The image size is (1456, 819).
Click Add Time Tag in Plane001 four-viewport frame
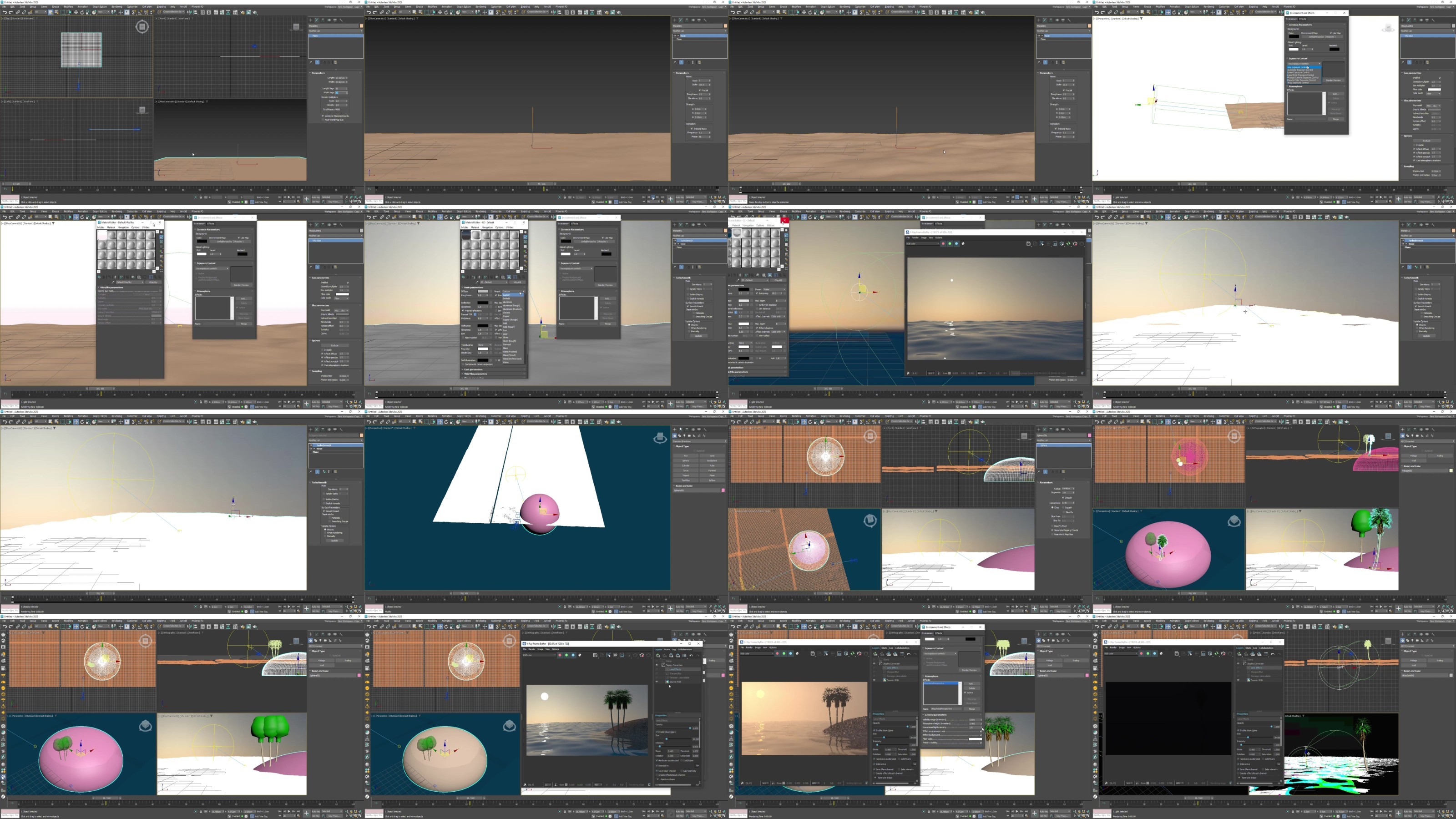pos(262,202)
